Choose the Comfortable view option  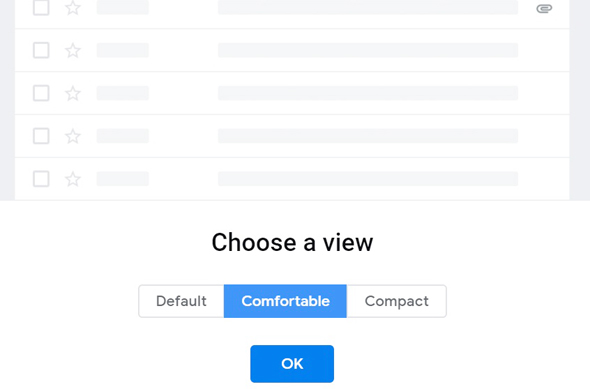(x=285, y=301)
